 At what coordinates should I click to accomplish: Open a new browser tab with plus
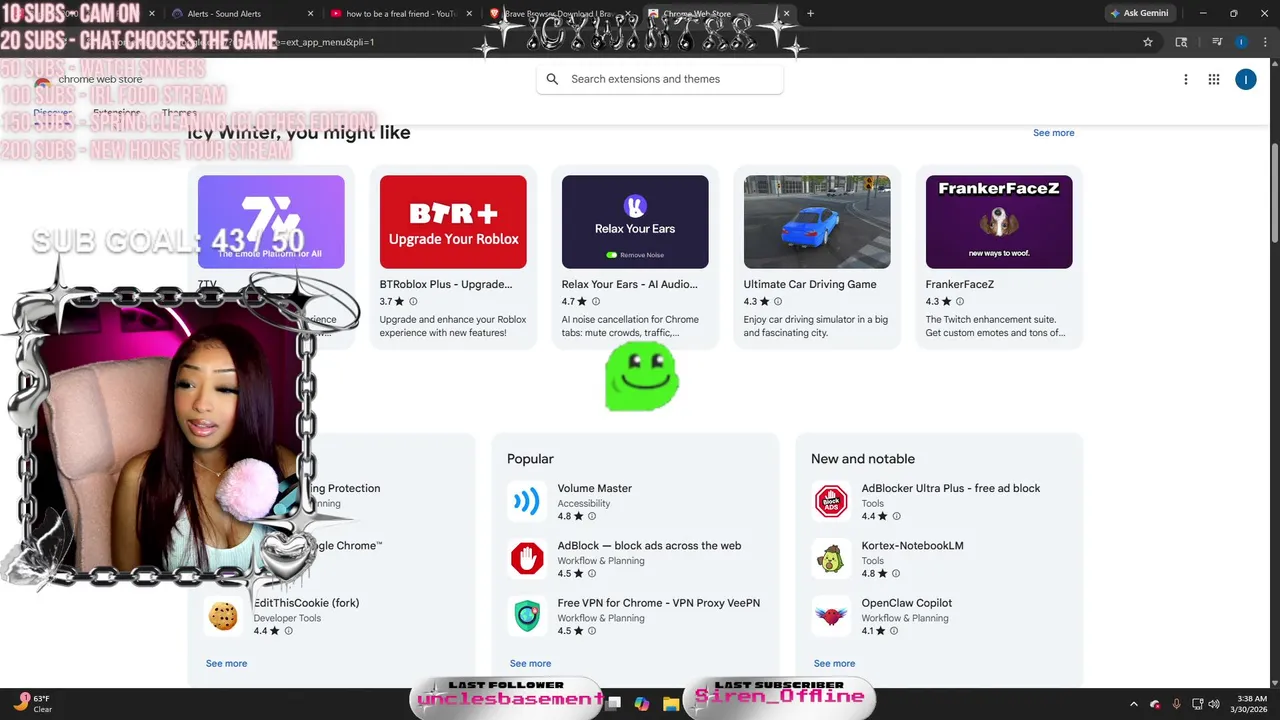click(810, 14)
